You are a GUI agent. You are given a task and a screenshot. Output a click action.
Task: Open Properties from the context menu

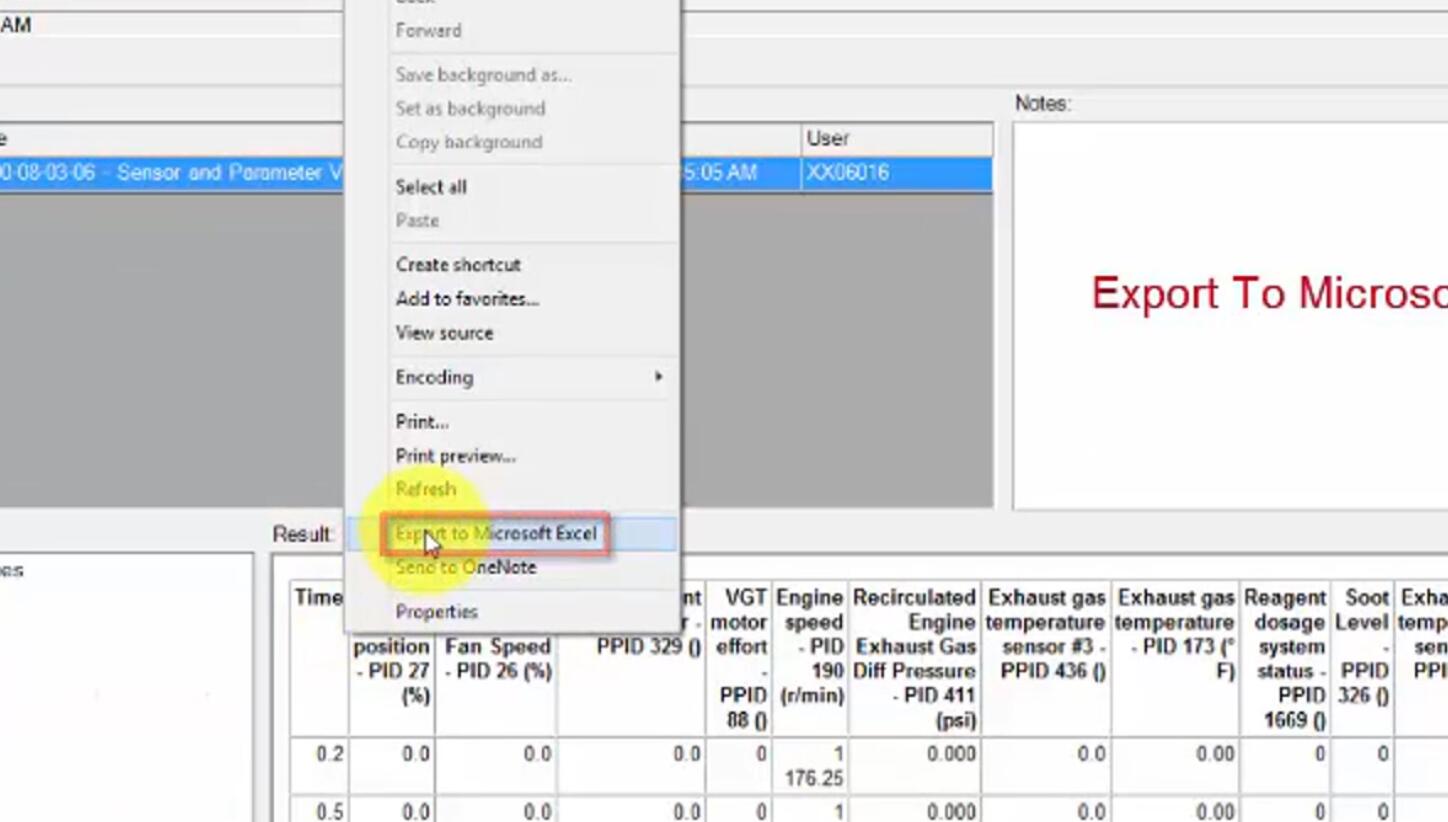pyautogui.click(x=437, y=612)
